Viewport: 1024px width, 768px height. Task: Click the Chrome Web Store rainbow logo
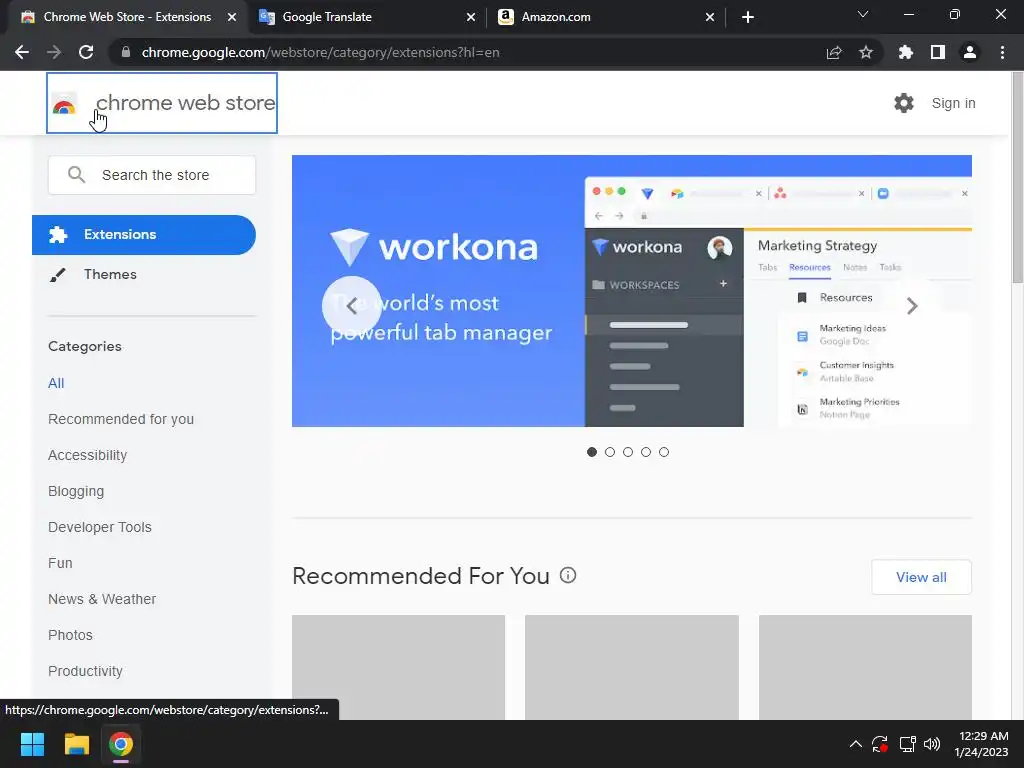click(64, 103)
